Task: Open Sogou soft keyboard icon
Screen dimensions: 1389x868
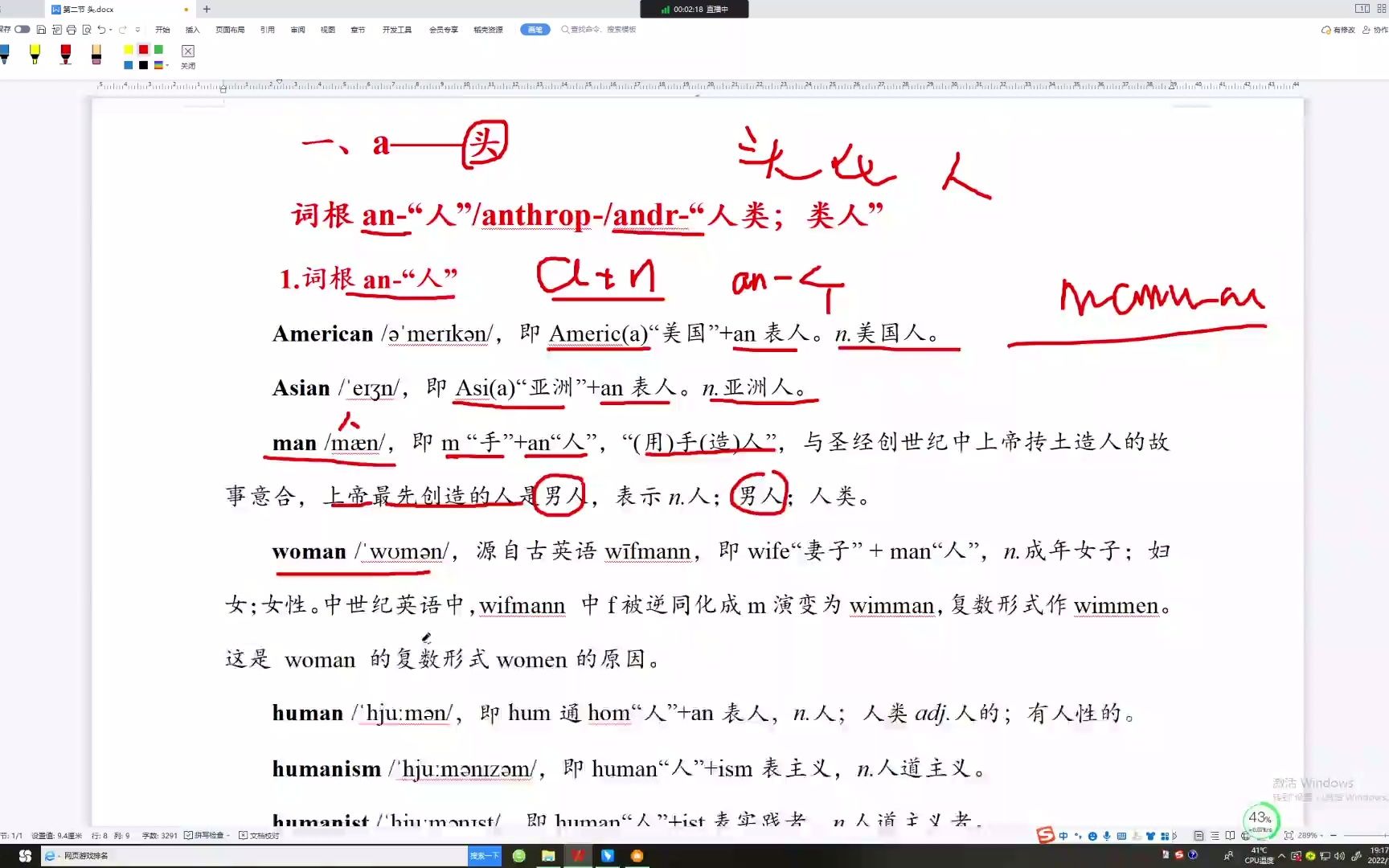Action: (x=1121, y=836)
